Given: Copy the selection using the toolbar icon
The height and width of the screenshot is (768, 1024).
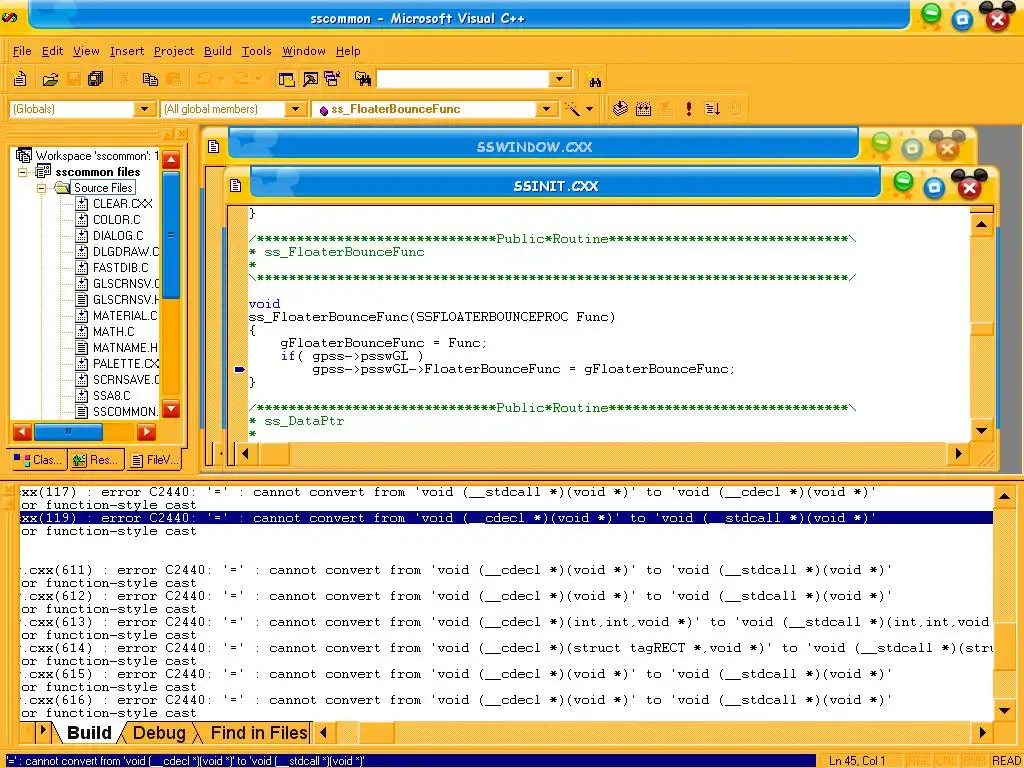Looking at the screenshot, I should [x=150, y=79].
